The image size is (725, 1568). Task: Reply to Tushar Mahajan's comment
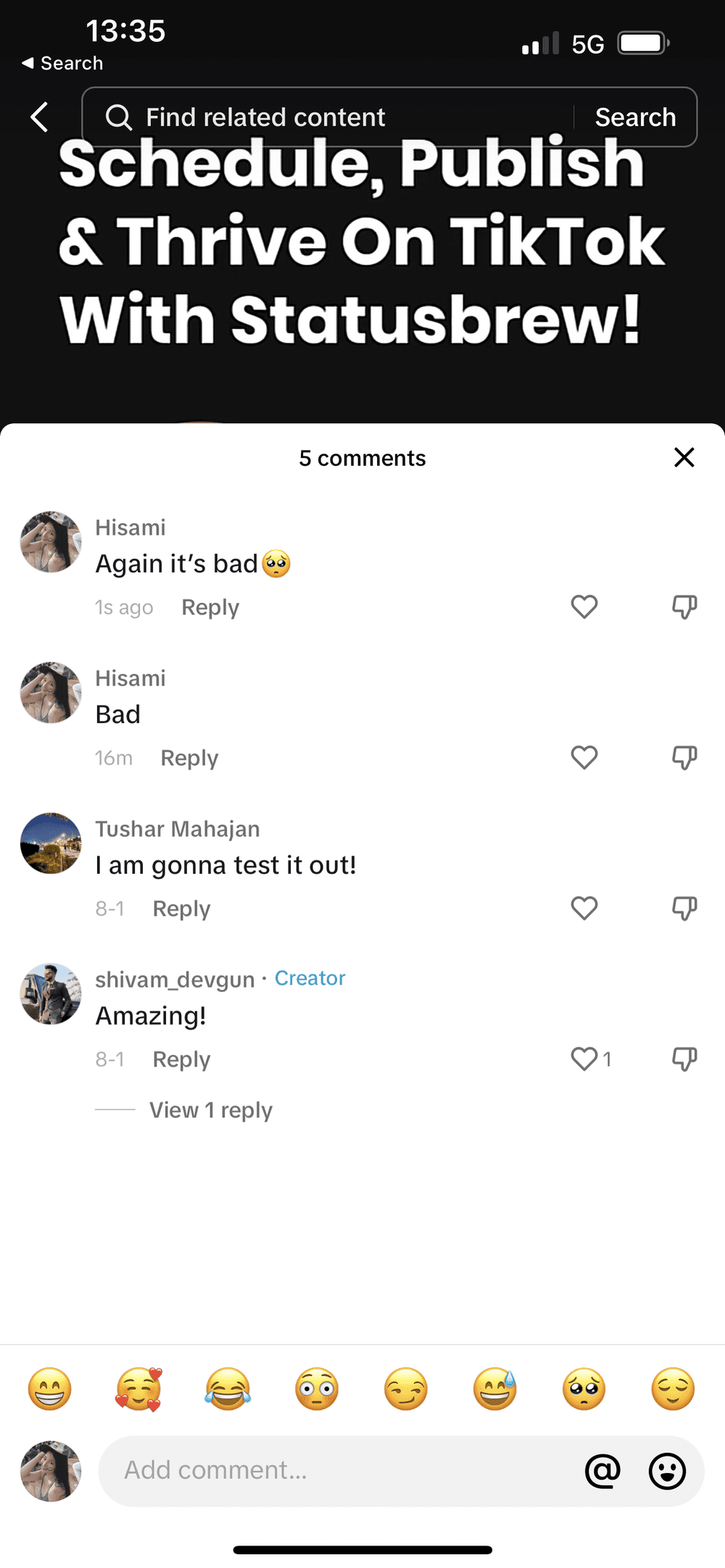tap(181, 909)
